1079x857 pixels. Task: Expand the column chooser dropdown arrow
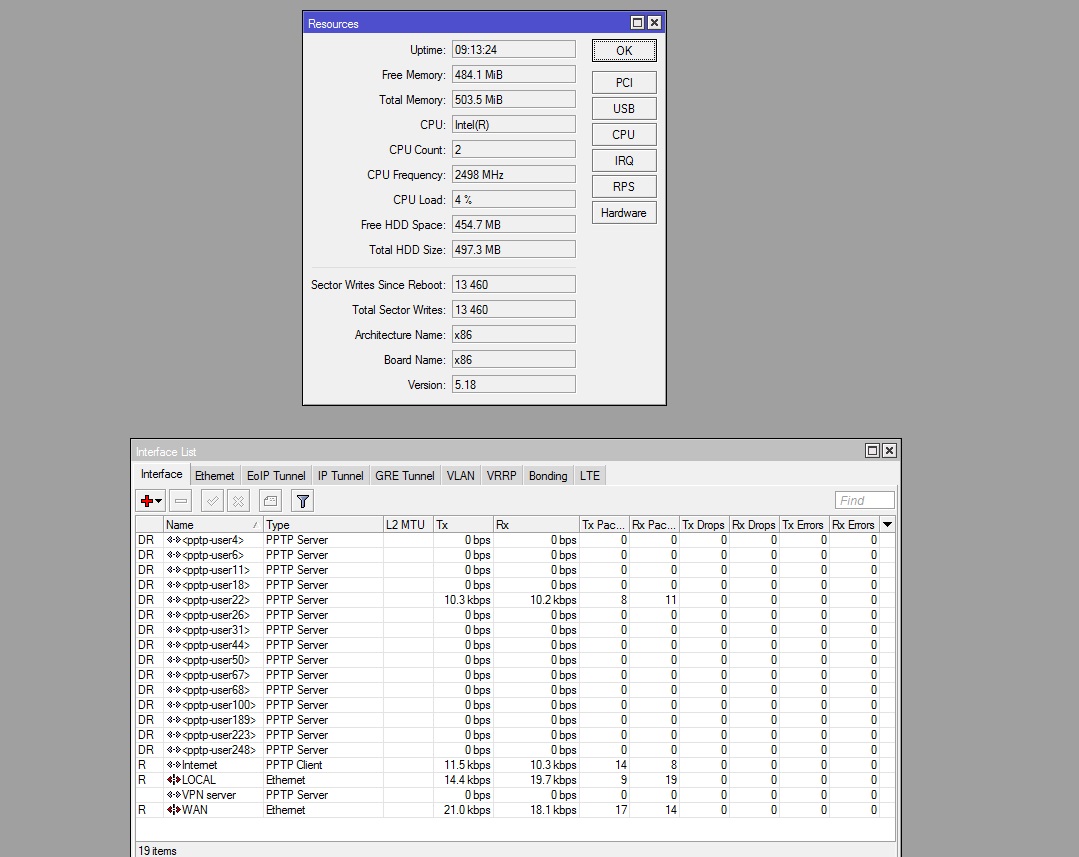887,525
